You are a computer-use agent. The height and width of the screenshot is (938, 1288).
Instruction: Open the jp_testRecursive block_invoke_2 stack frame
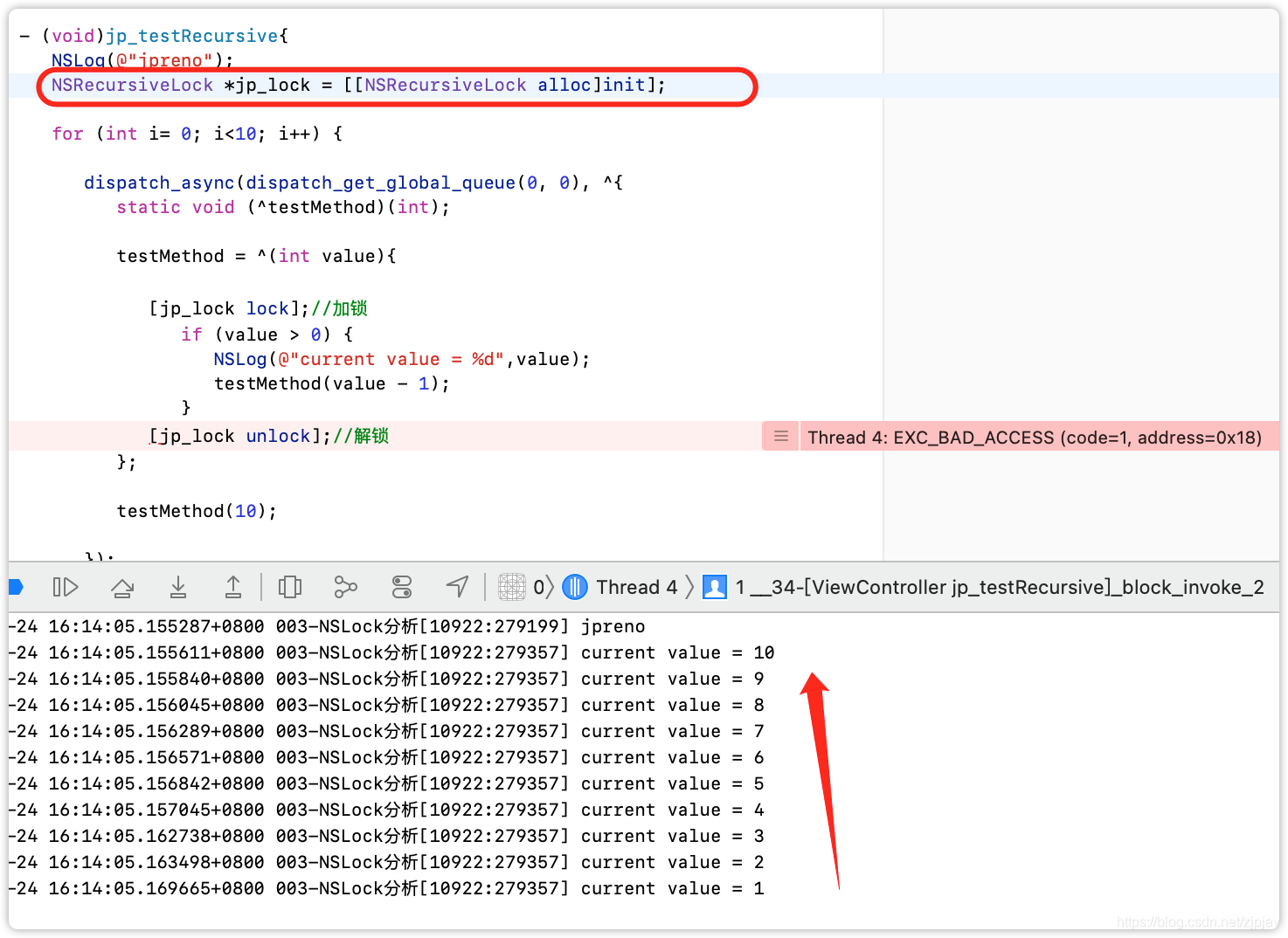1000,587
